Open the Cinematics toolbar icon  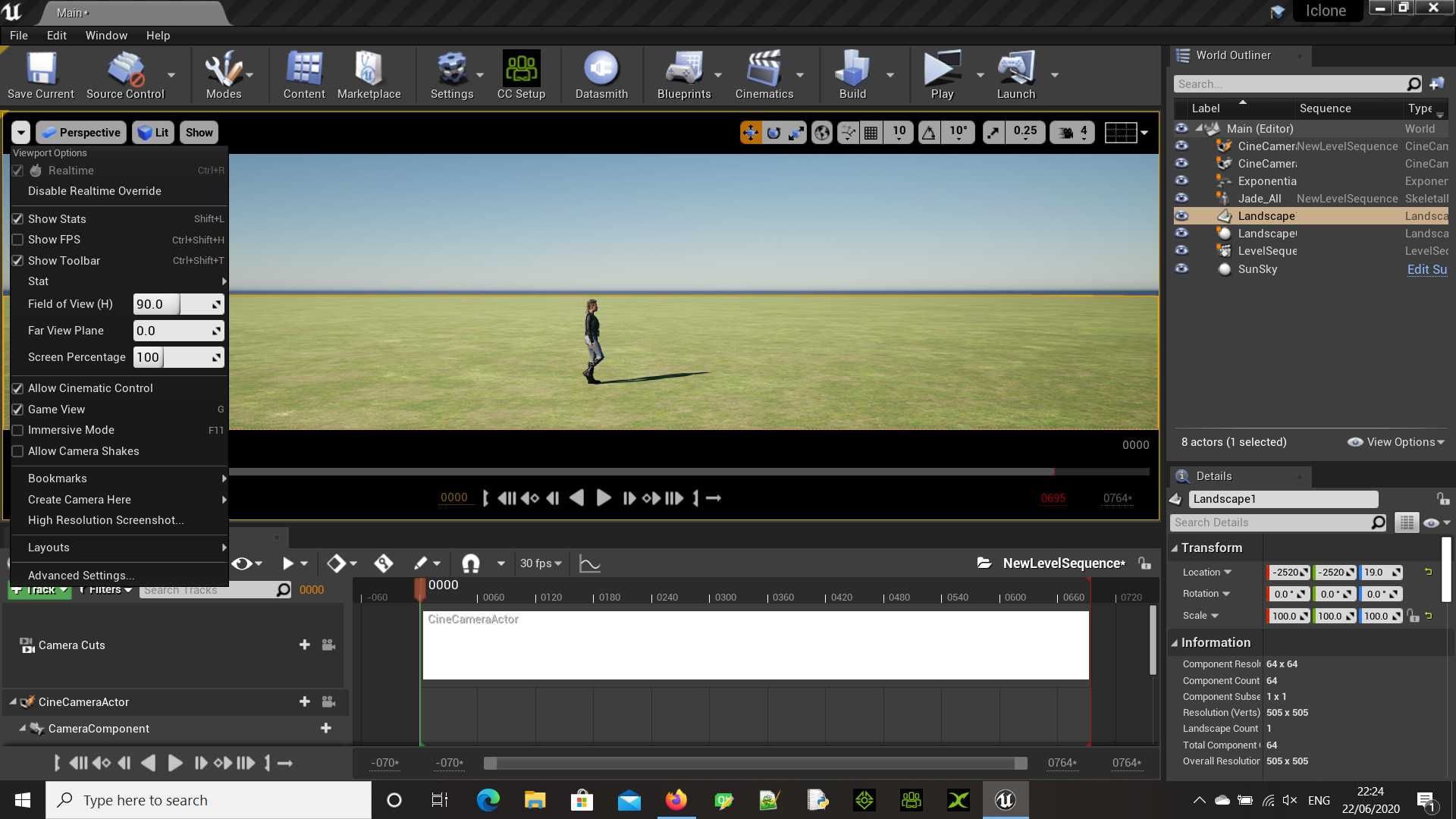pyautogui.click(x=764, y=75)
